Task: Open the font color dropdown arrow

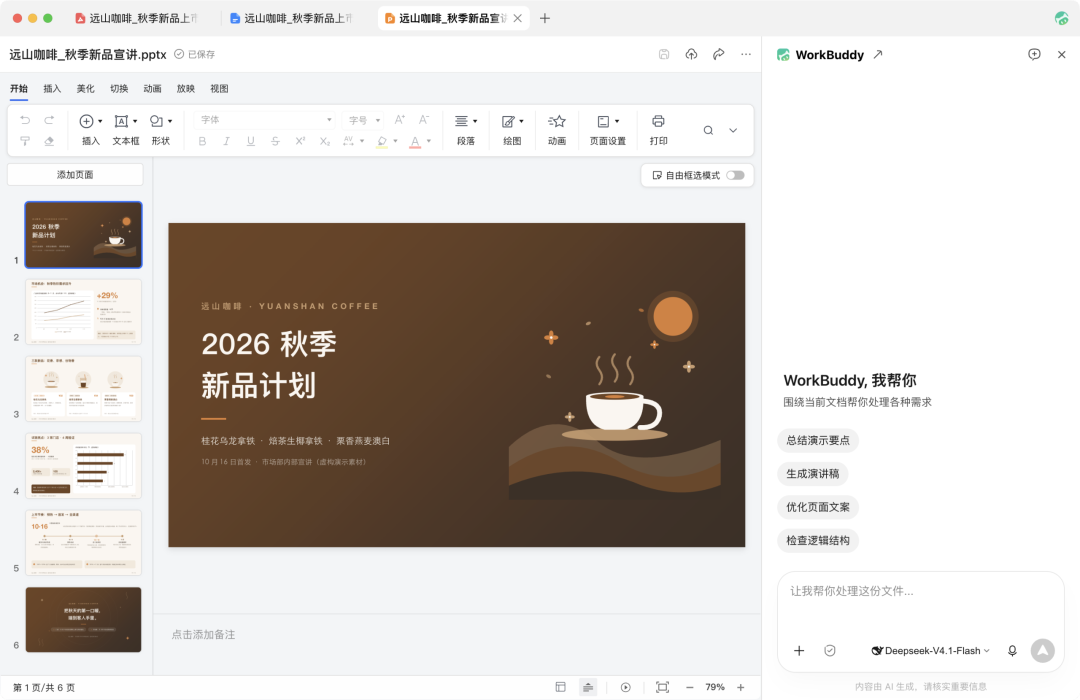Action: click(428, 141)
